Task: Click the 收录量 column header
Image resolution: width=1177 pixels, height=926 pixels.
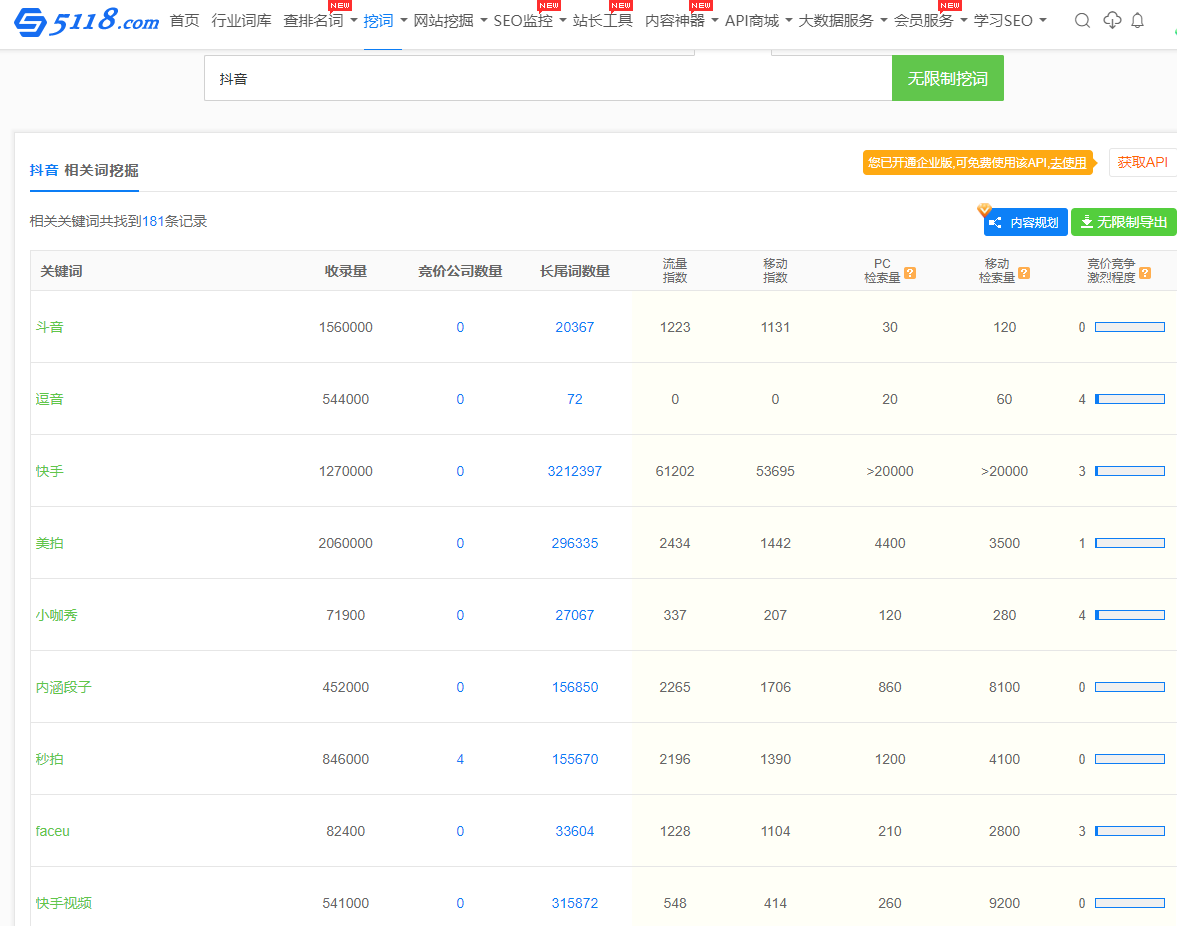Action: click(x=345, y=271)
